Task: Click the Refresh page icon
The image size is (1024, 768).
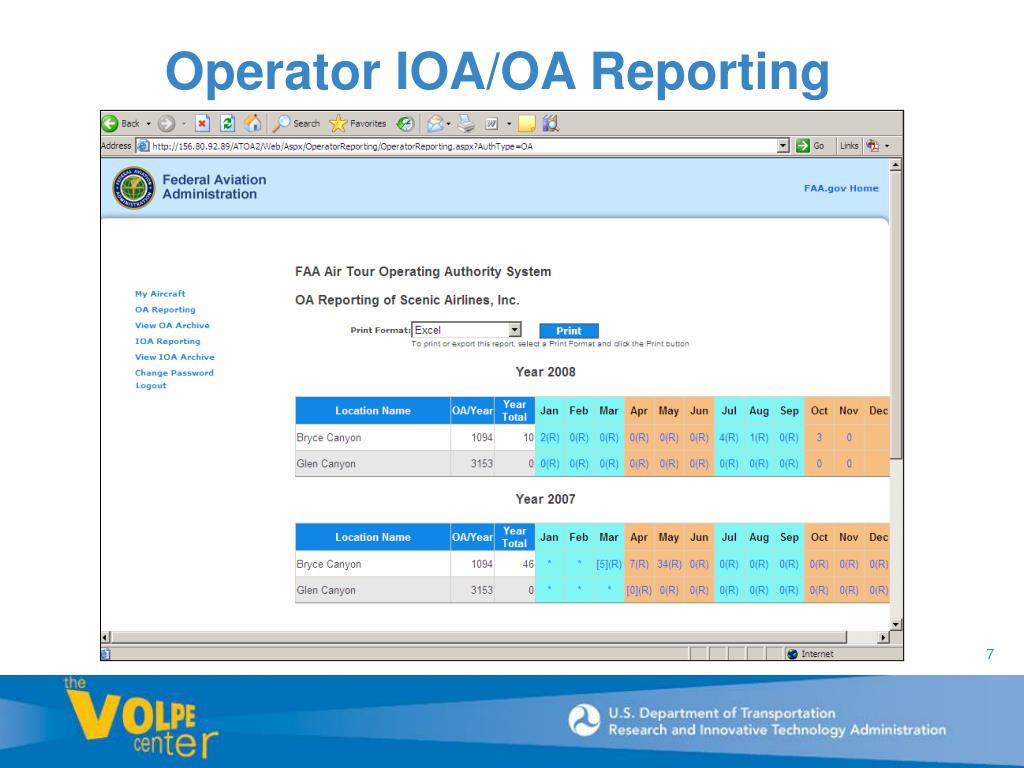Action: 227,123
